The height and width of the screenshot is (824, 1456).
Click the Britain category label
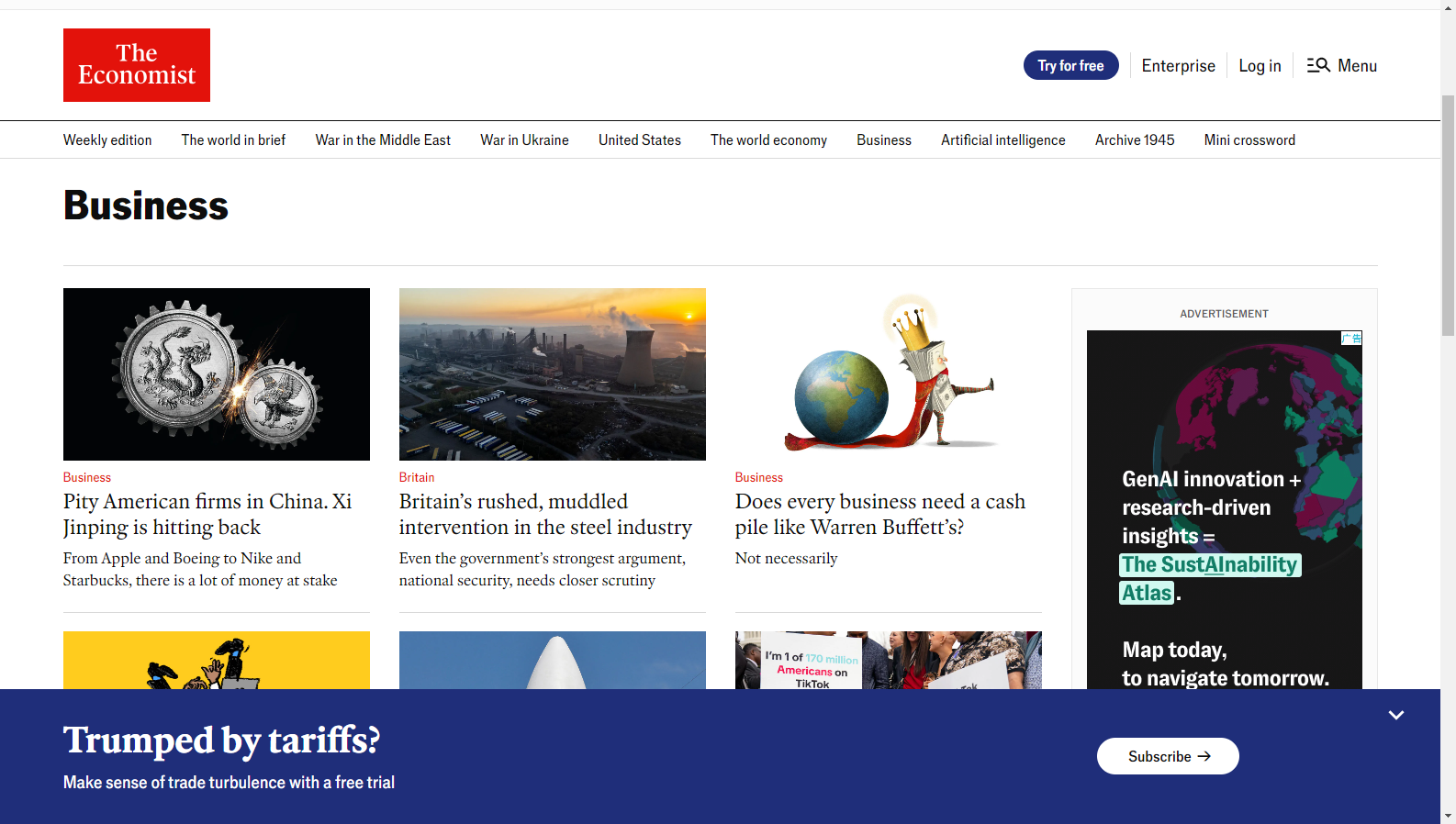[417, 477]
